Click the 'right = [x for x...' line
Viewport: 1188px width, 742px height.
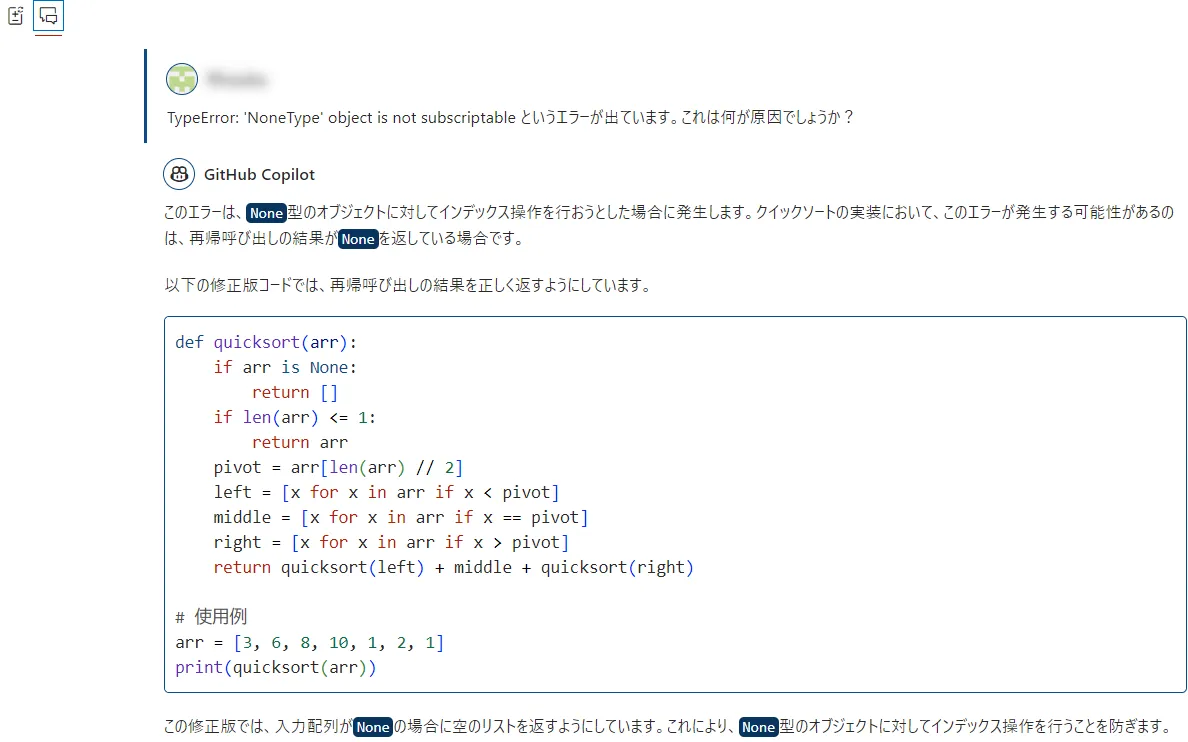point(391,543)
